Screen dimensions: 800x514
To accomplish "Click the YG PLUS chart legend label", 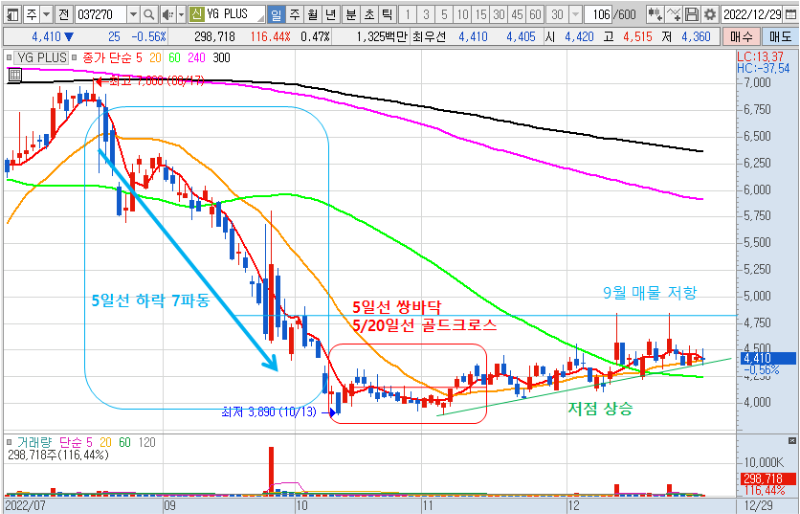I will coord(42,58).
